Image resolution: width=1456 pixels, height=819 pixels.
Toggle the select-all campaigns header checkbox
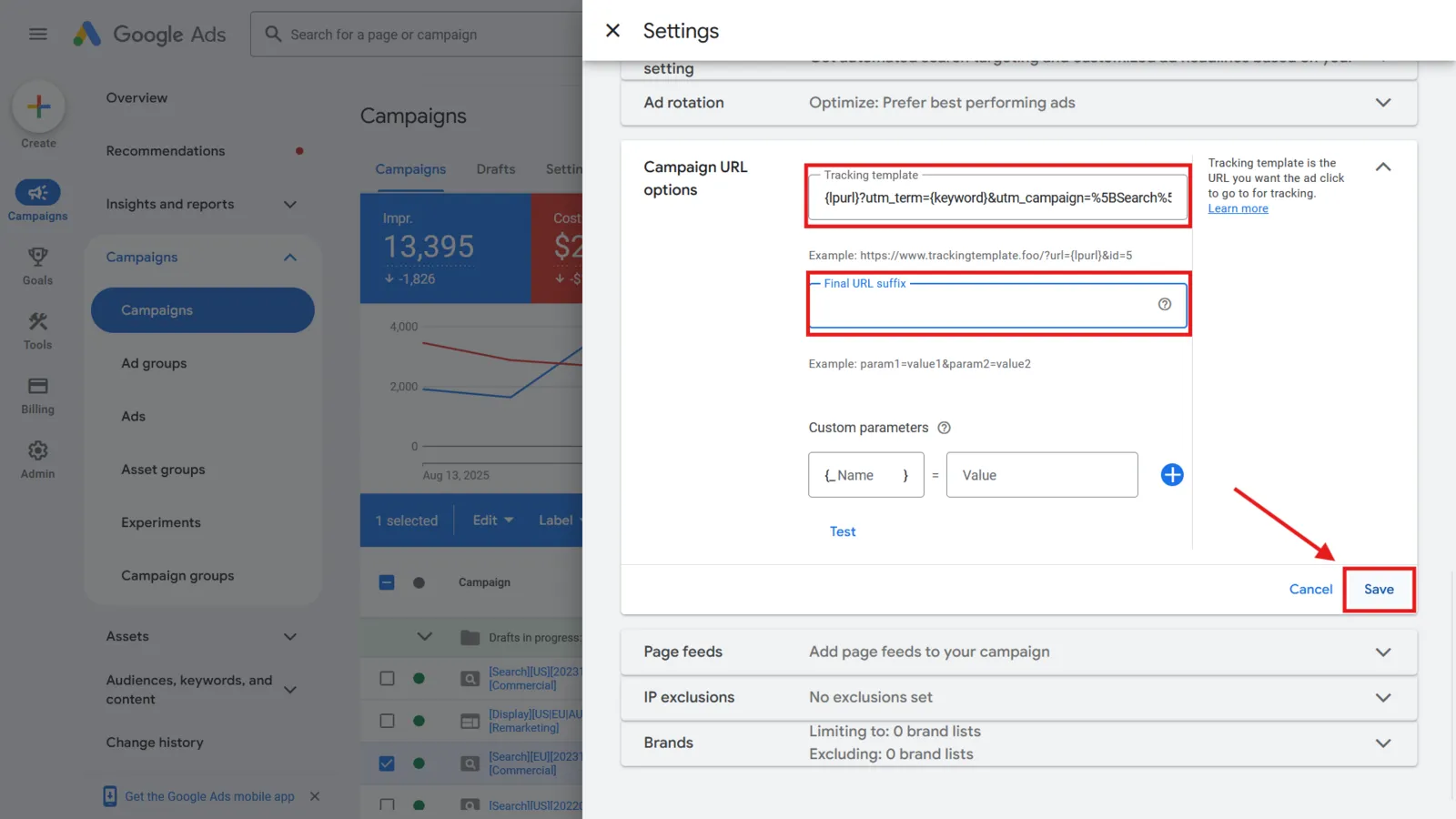pos(387,582)
